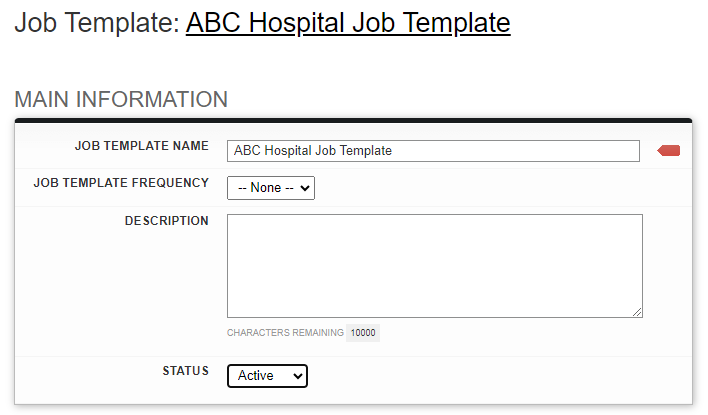The width and height of the screenshot is (708, 415).
Task: Focus the Job Template Name input field
Action: tap(433, 151)
